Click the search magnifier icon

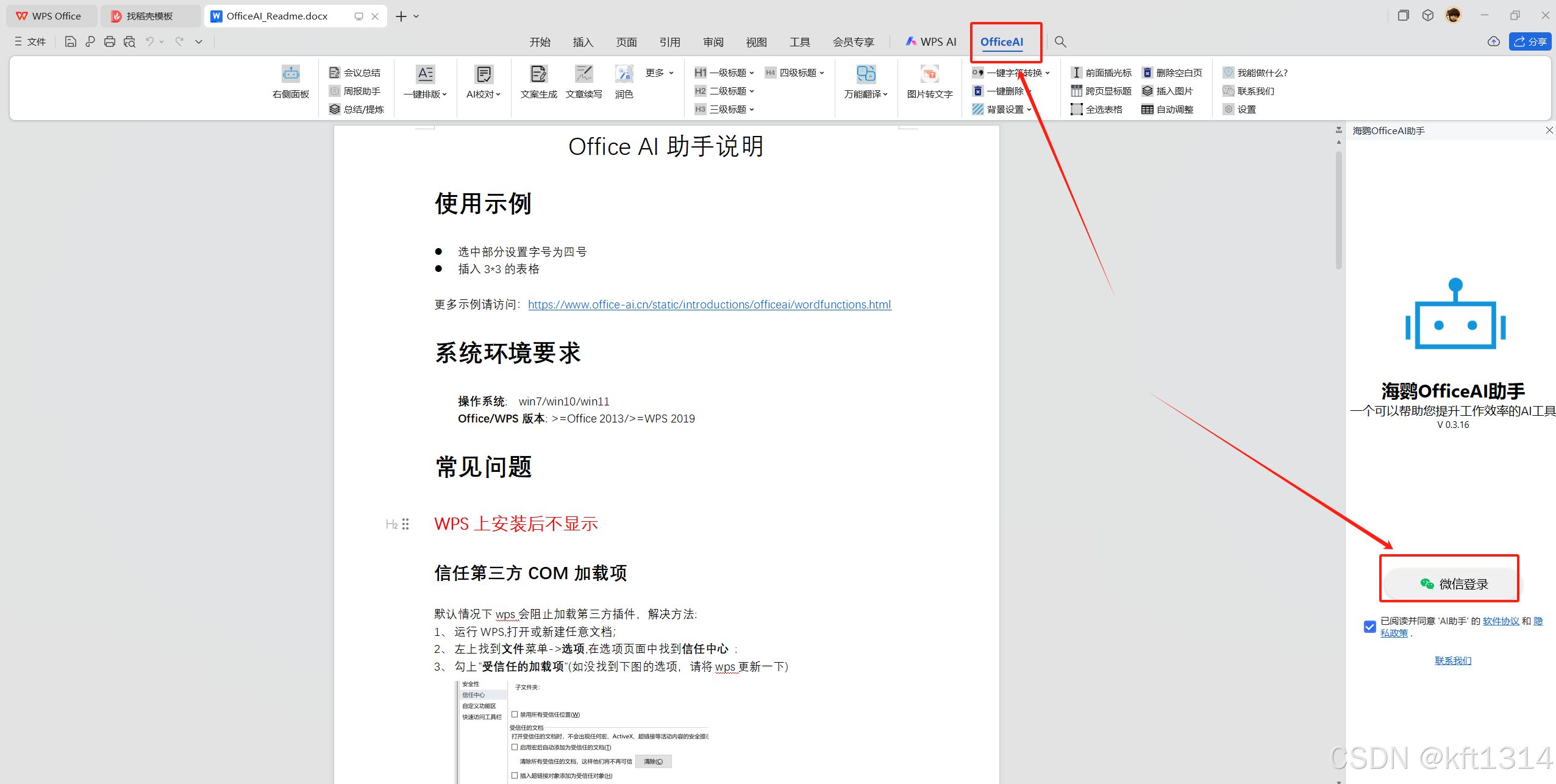[1060, 41]
